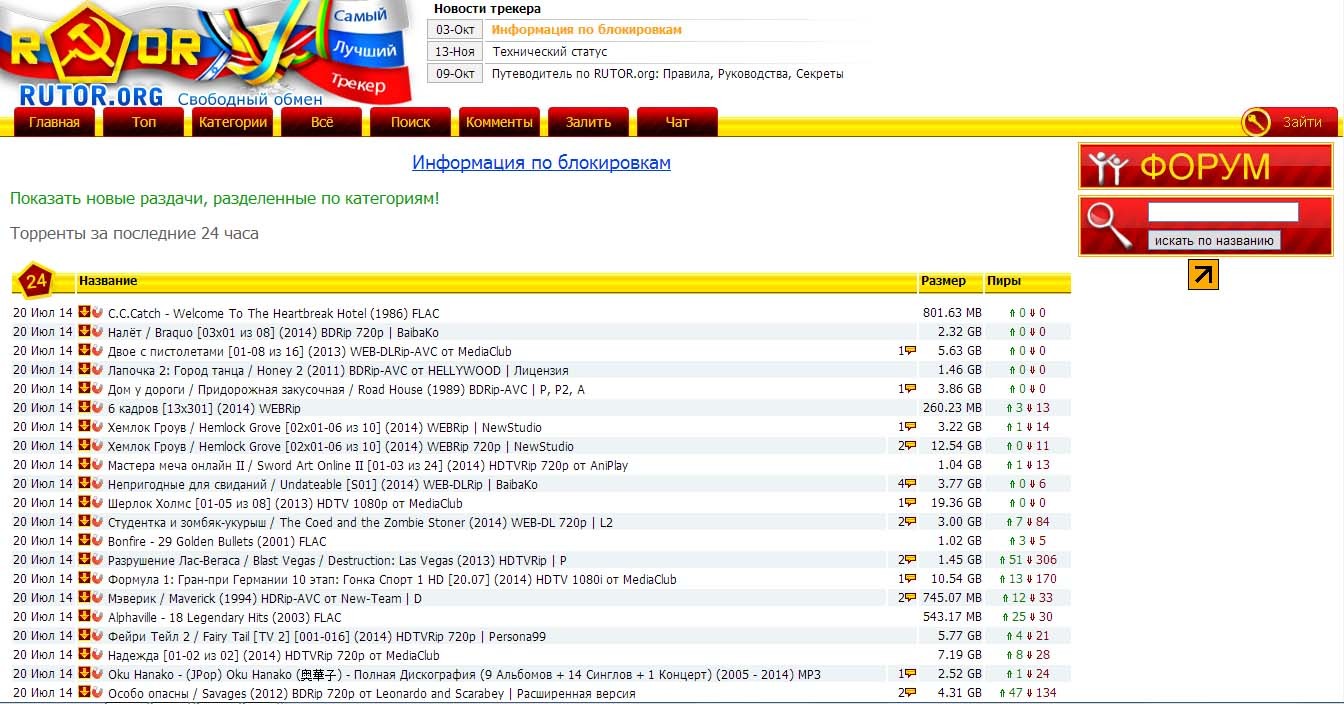Open 'Alphaville - 18 Legendary Hits' torrent page
The height and width of the screenshot is (704, 1344).
pos(225,617)
